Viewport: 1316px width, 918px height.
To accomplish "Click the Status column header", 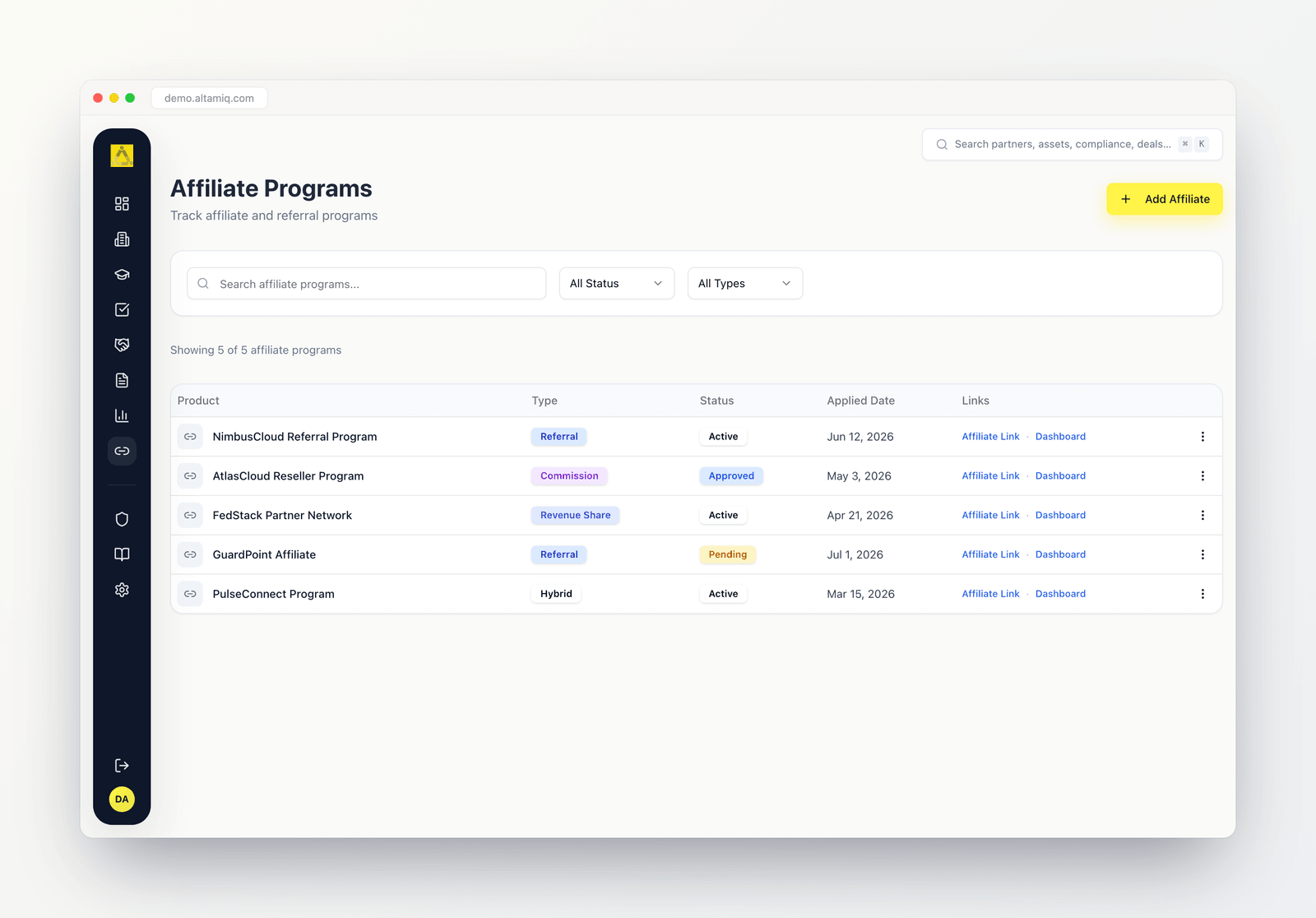I will [x=716, y=401].
